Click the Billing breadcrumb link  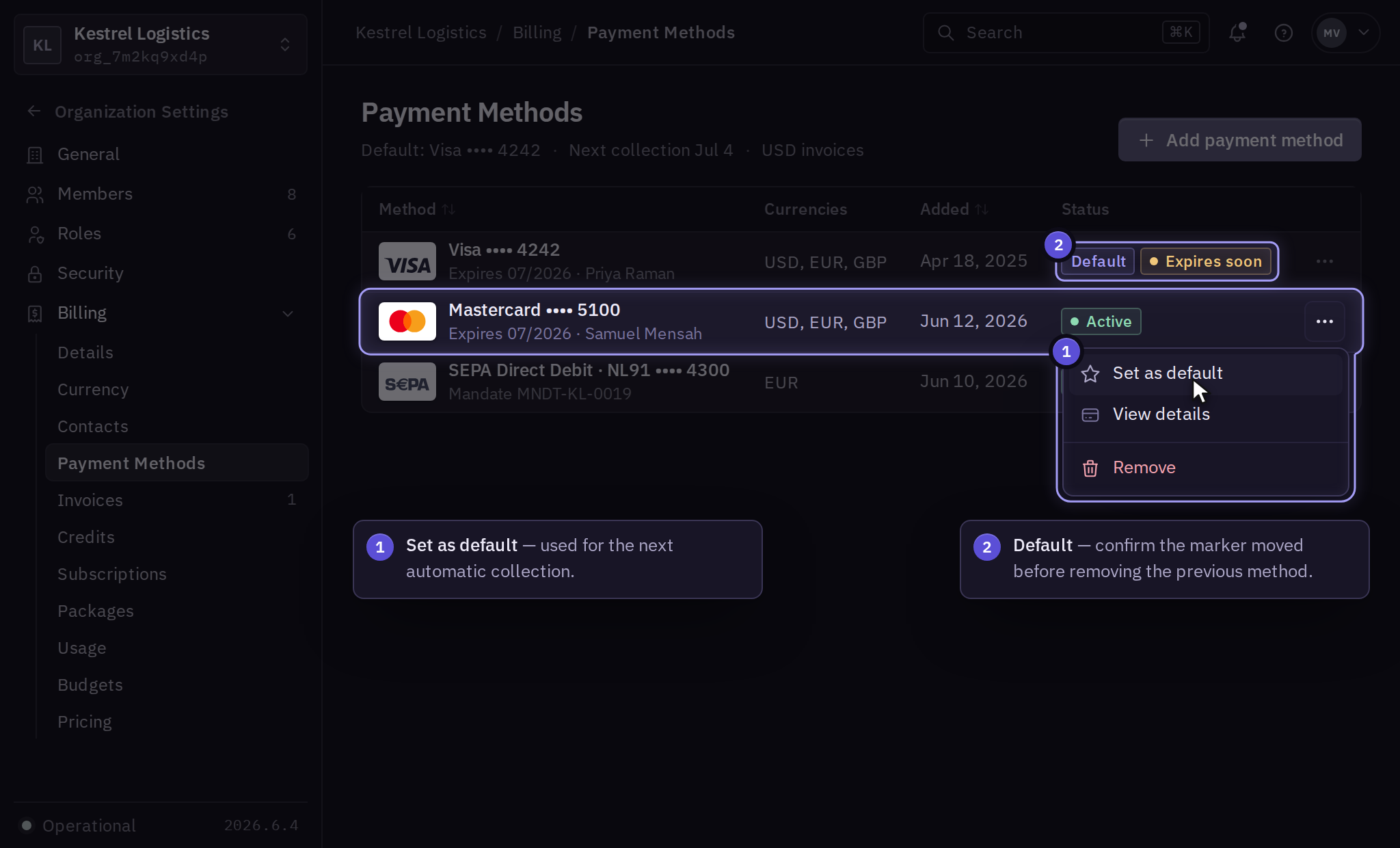pos(537,32)
